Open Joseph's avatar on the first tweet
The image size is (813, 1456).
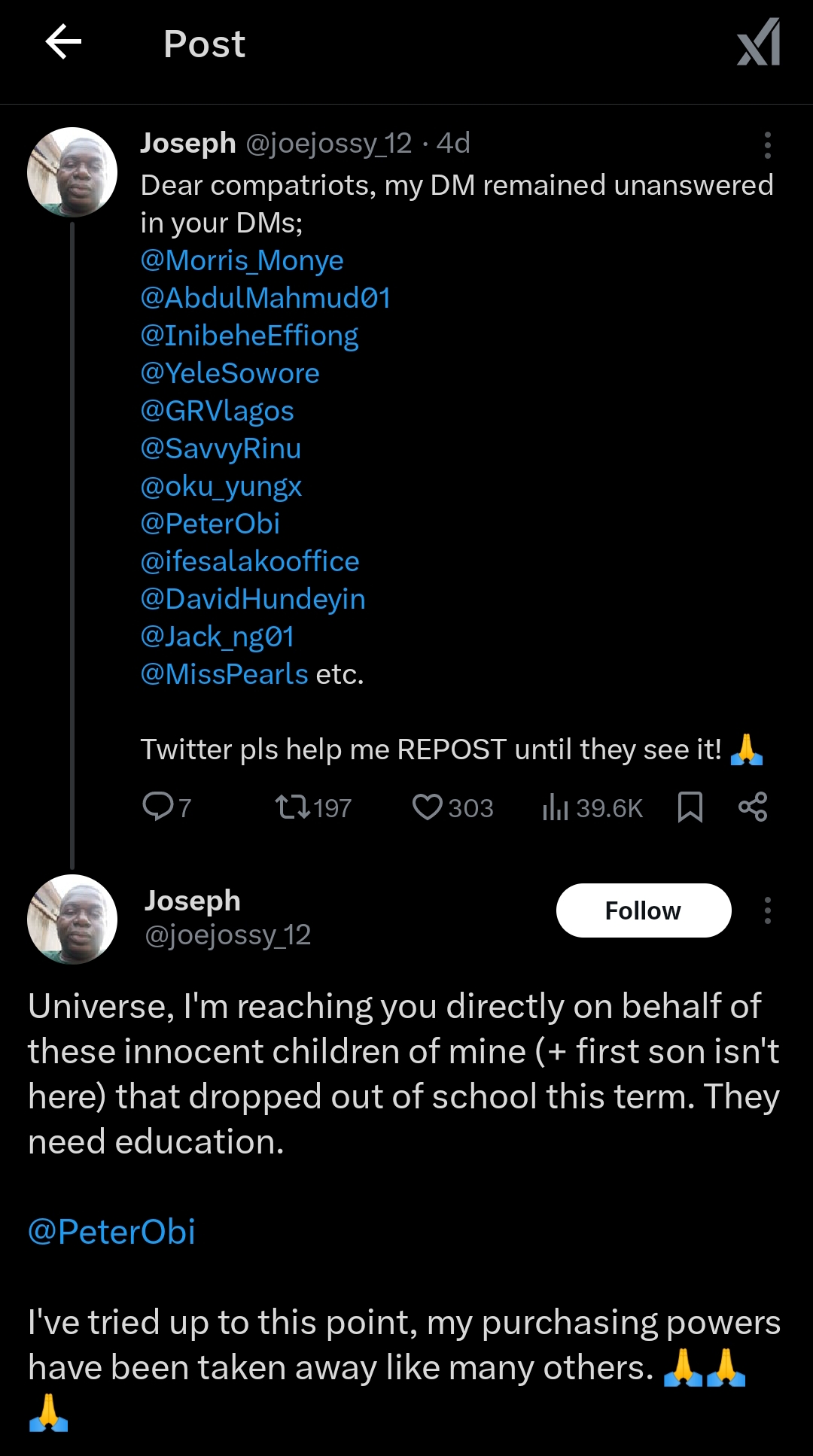point(72,172)
